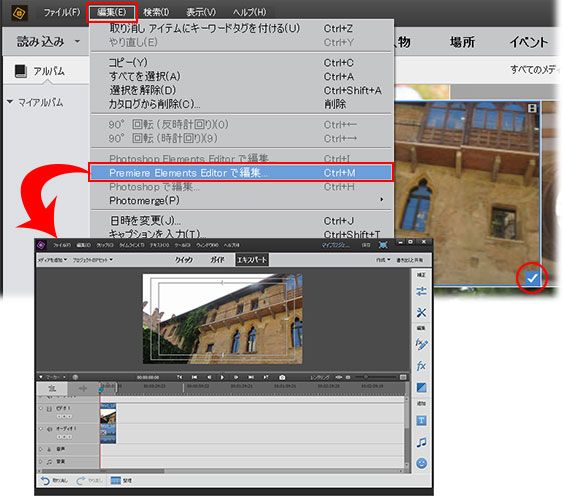Open the 検索(I) menu in Organizer

tap(156, 13)
